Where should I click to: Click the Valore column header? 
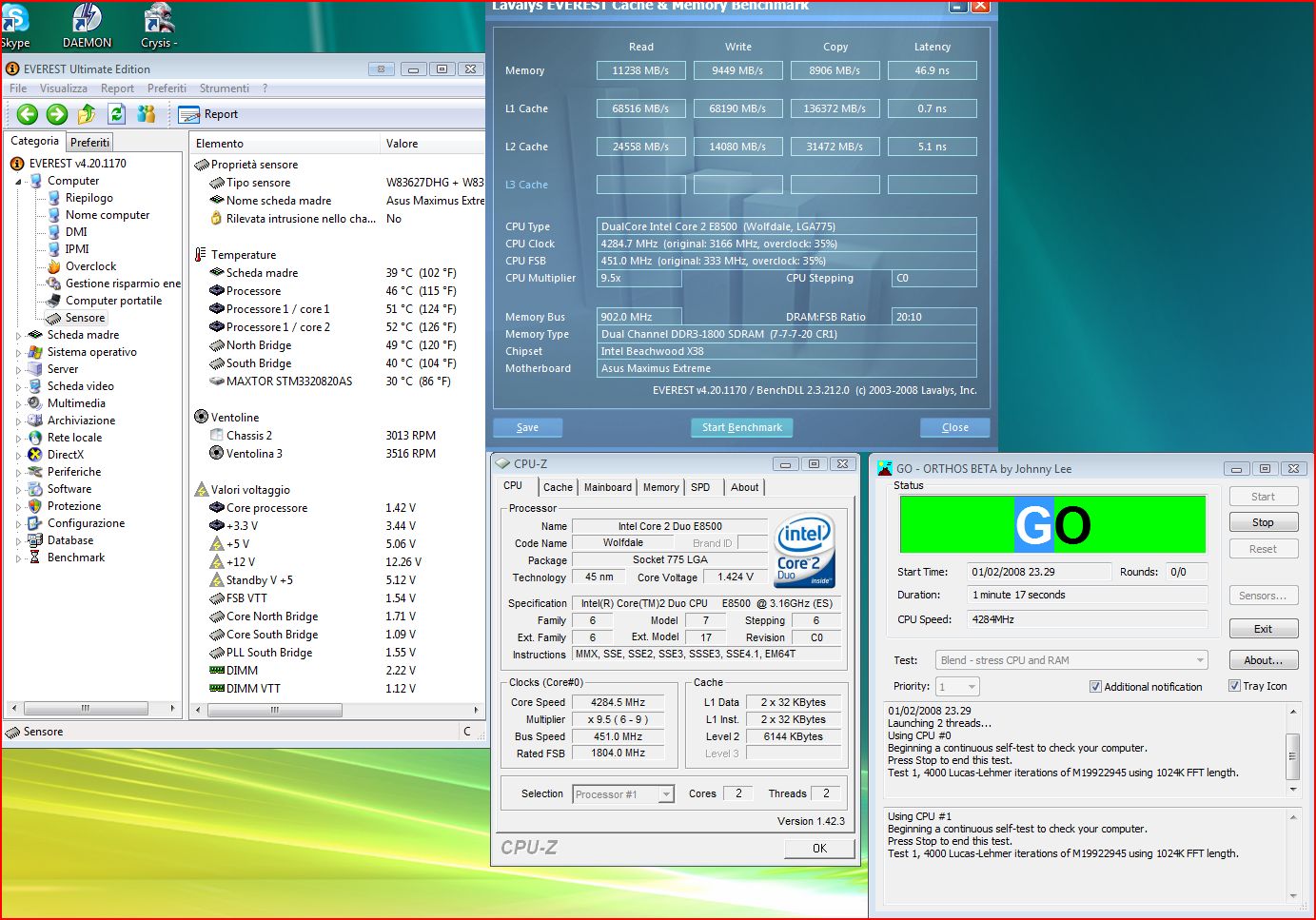pos(432,144)
